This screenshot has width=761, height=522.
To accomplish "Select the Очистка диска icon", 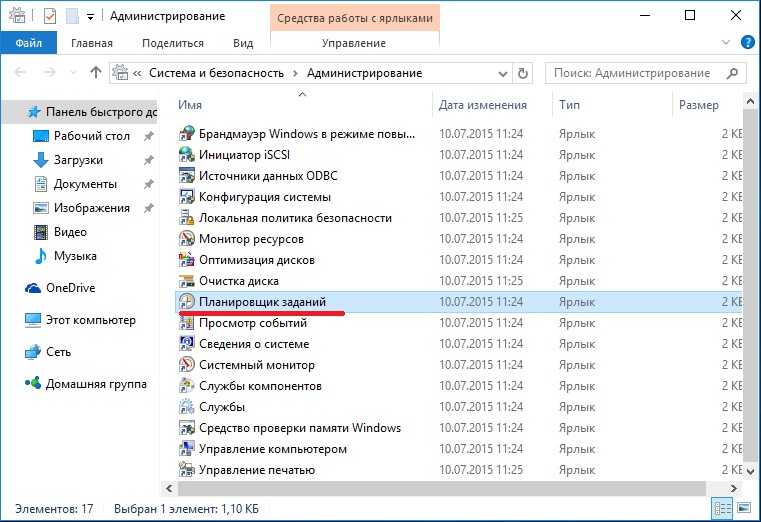I will [x=187, y=281].
